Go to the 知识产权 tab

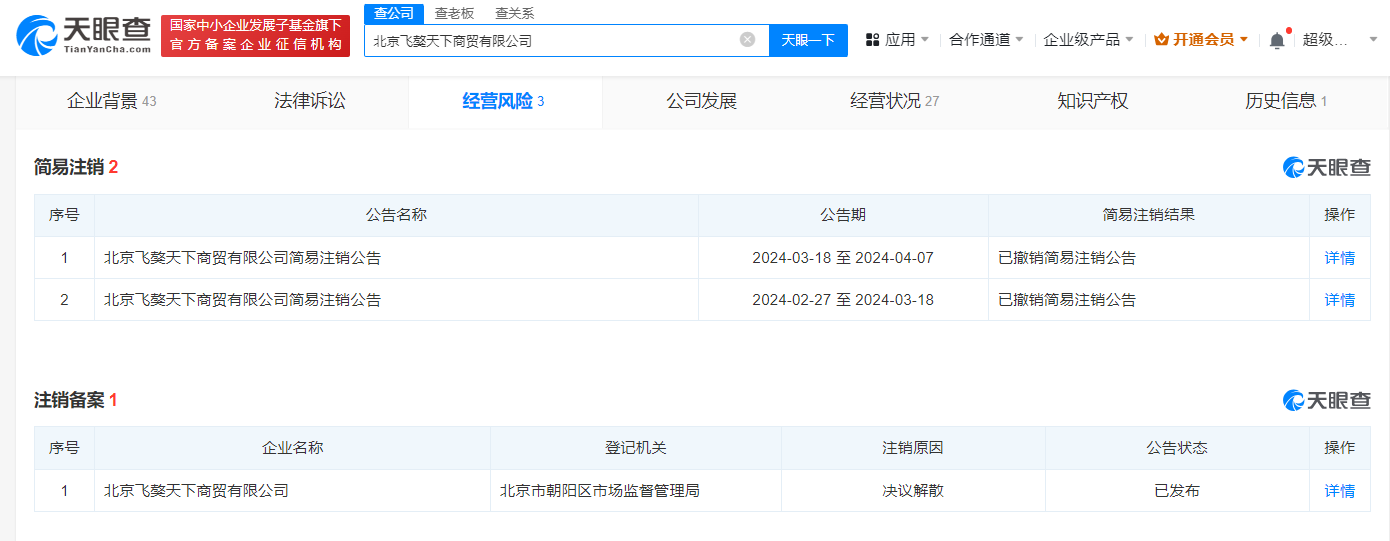(x=1092, y=101)
